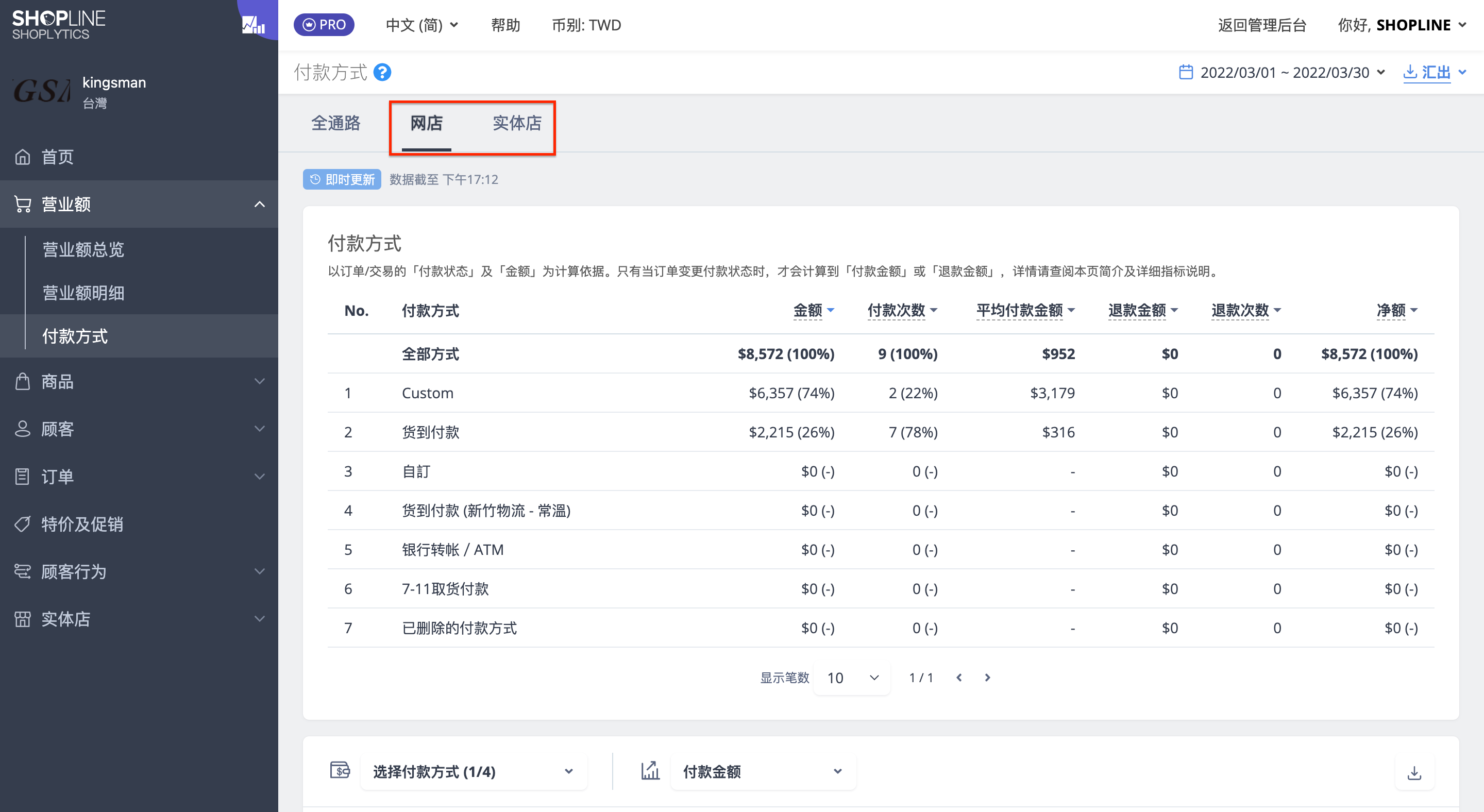
Task: Switch to the 全通路 tab
Action: 336,123
